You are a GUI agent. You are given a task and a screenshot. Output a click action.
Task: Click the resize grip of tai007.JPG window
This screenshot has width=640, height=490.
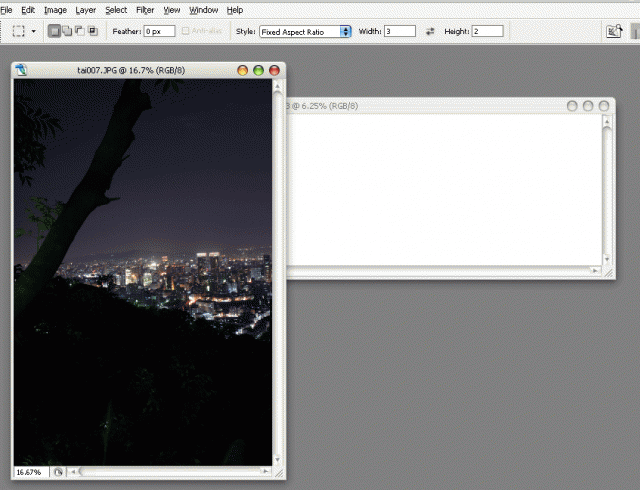click(x=279, y=473)
